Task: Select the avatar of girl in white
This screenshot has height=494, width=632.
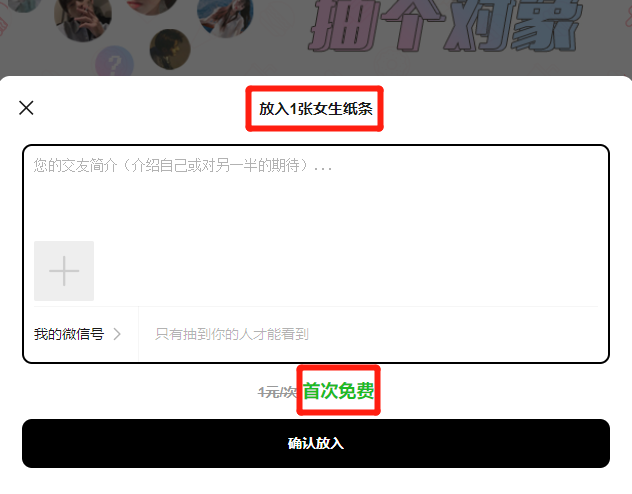Action: 225,17
